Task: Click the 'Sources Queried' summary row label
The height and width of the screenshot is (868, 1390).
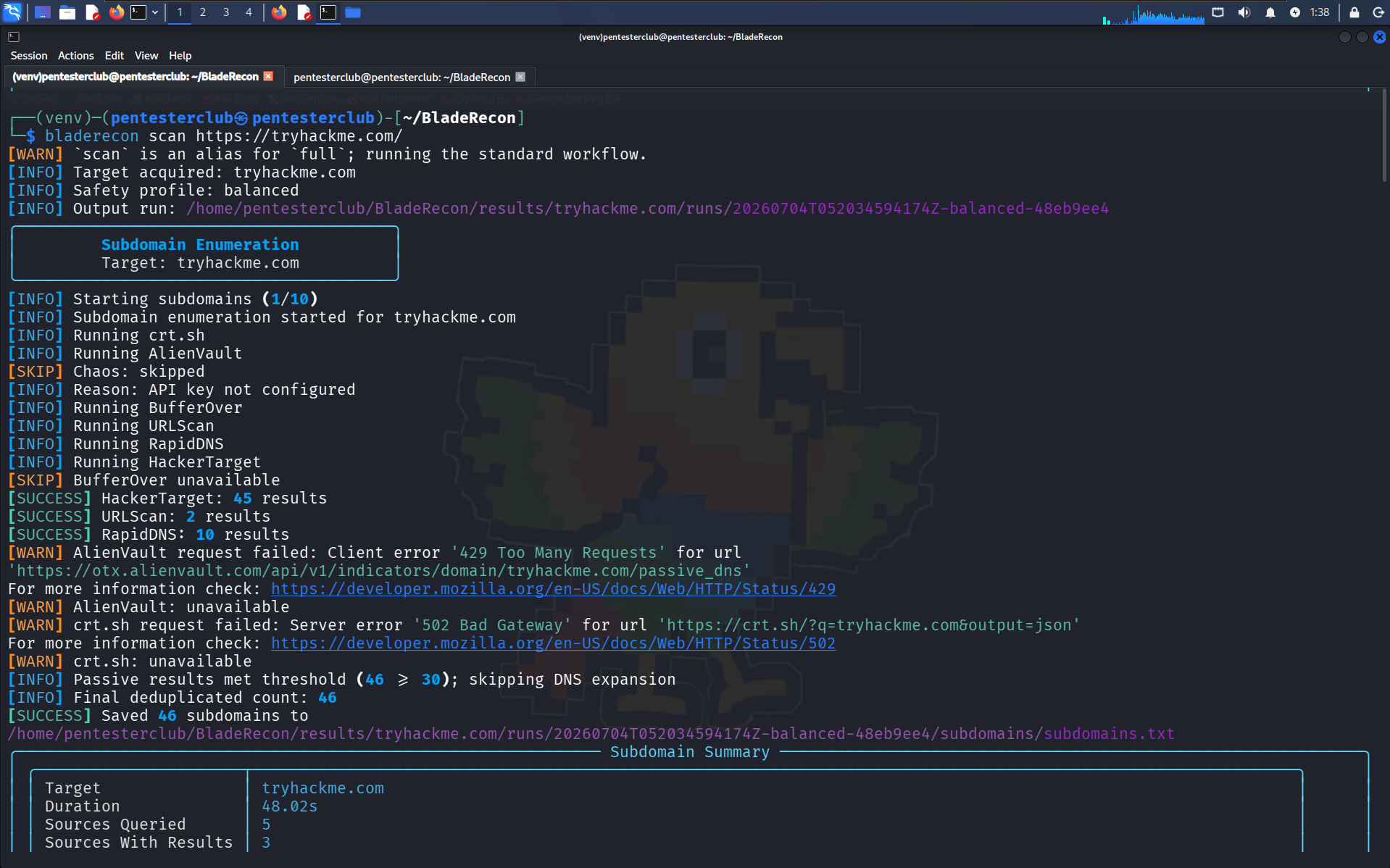Action: pyautogui.click(x=115, y=825)
